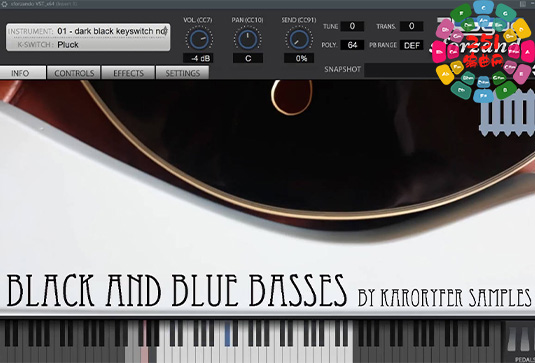The image size is (535, 363).
Task: Switch to the INFO tab
Action: click(x=23, y=73)
